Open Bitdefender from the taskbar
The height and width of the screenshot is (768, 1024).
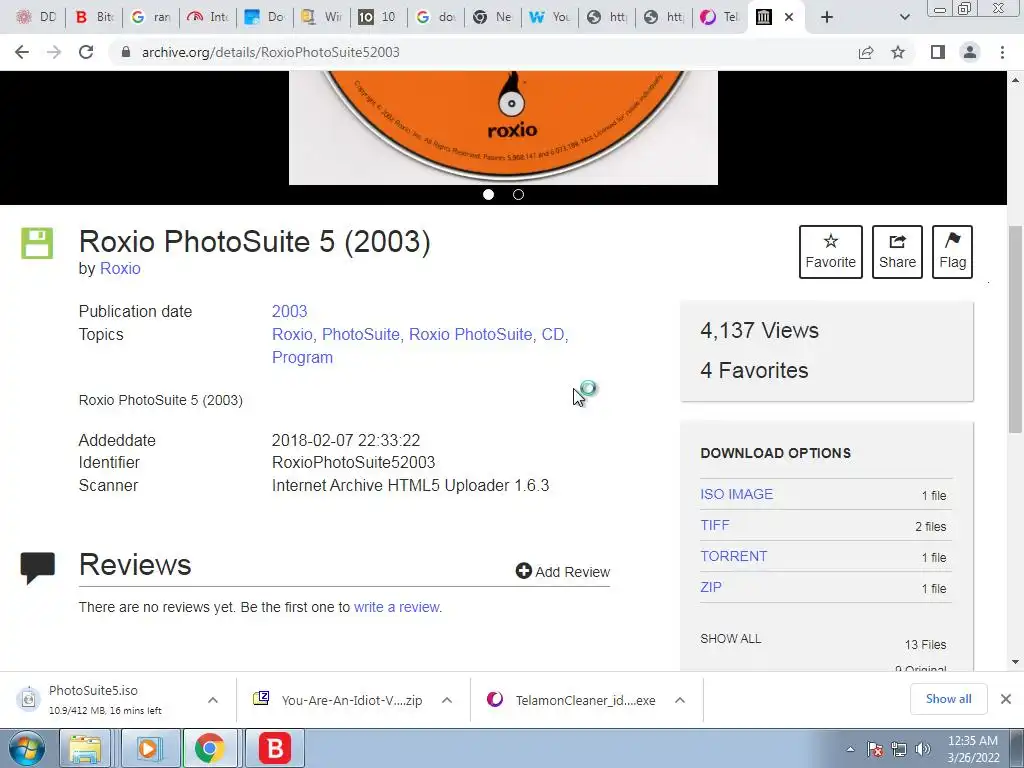(275, 748)
